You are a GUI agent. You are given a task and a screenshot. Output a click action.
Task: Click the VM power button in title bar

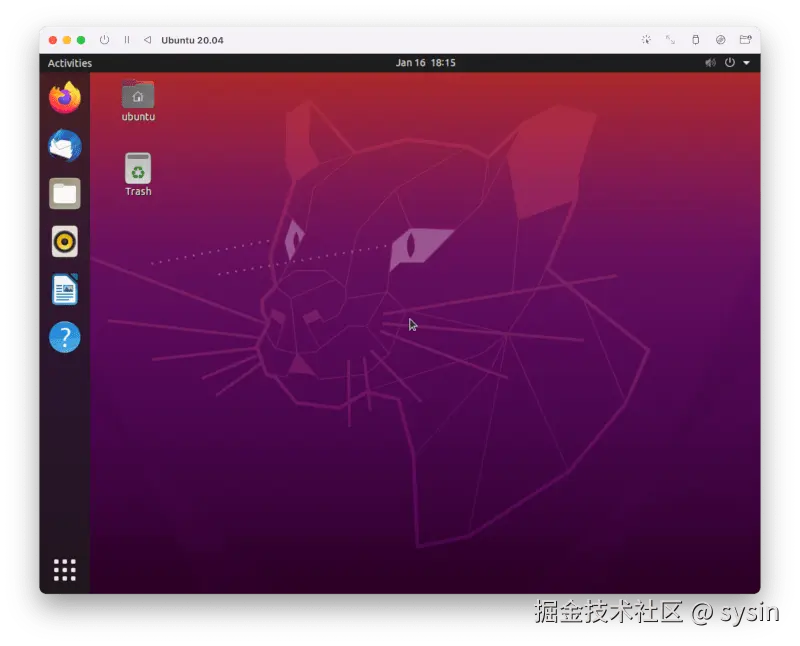[x=105, y=40]
